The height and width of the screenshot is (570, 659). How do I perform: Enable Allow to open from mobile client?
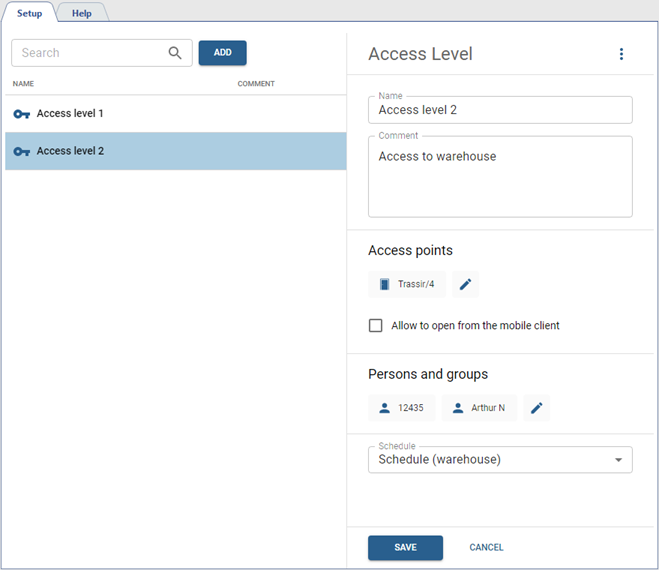click(376, 325)
